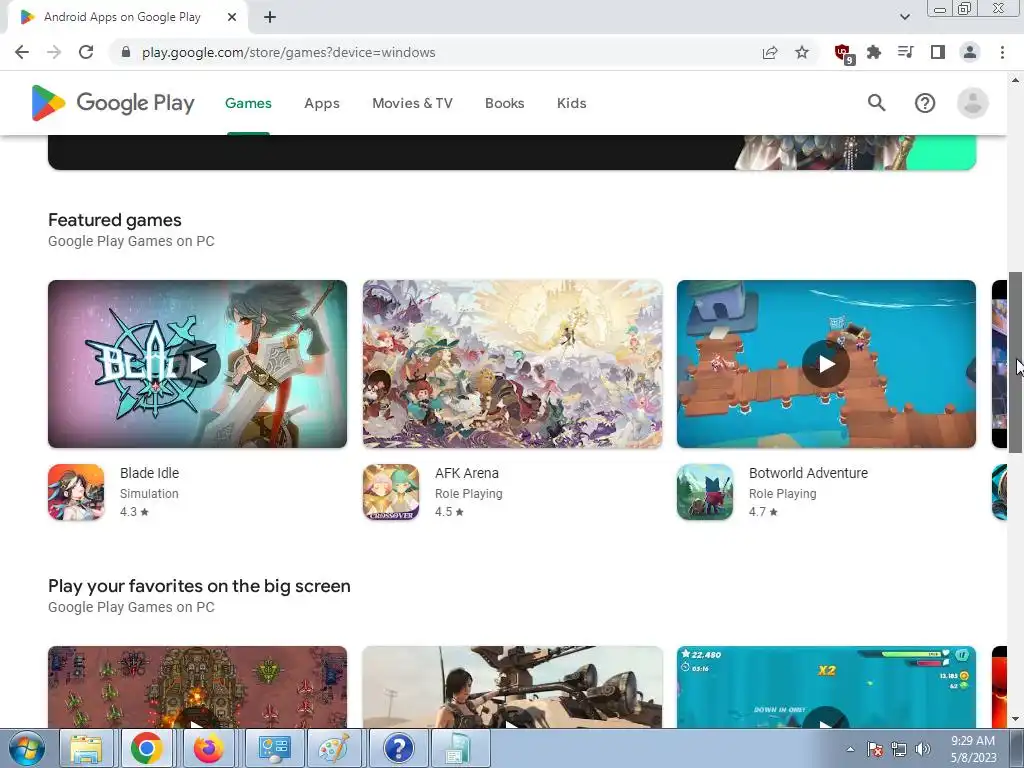Open the tab search dropdown chevron
Screen dimensions: 1024x768
point(904,17)
